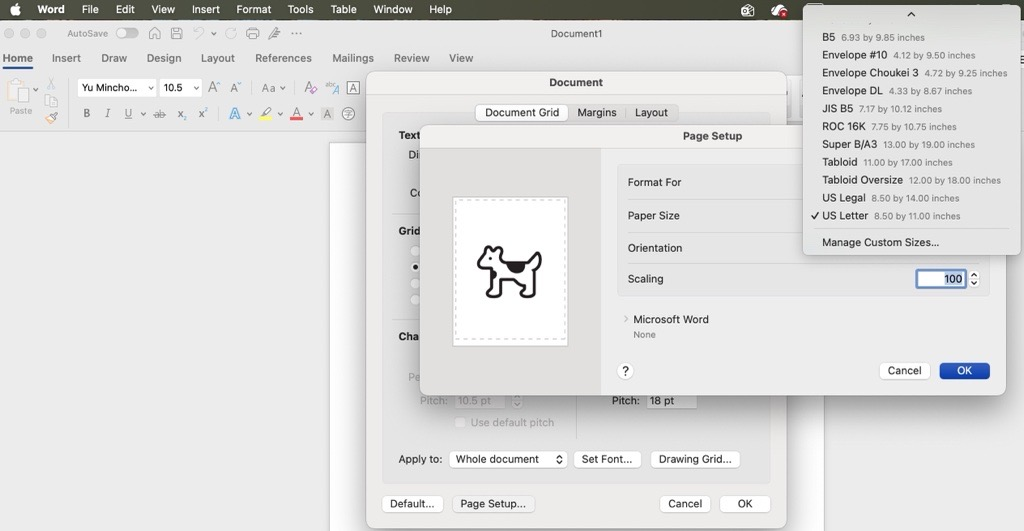
Task: Toggle Underline formatting
Action: [x=128, y=114]
